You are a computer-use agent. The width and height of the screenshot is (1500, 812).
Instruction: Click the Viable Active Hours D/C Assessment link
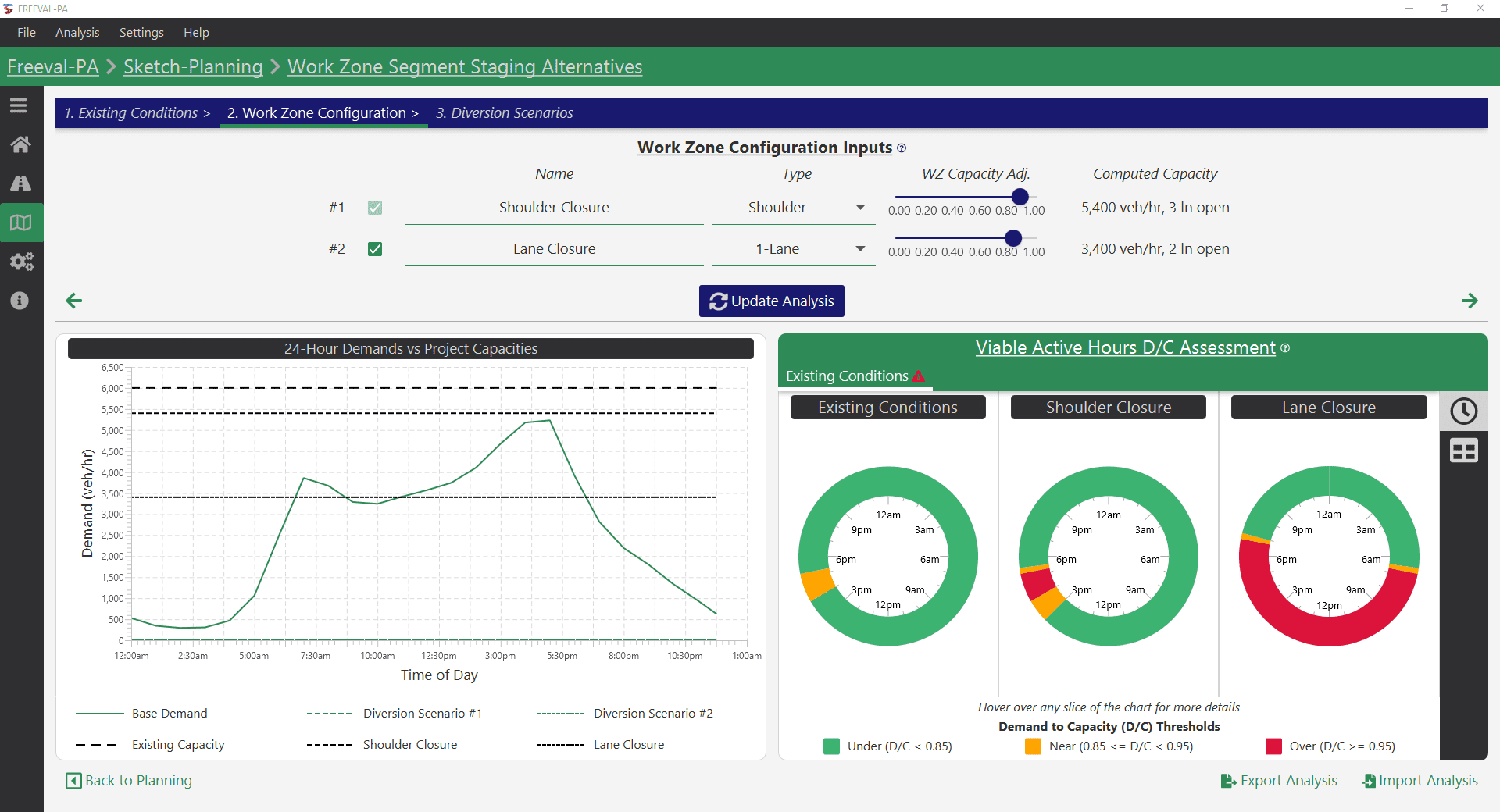[x=1125, y=348]
